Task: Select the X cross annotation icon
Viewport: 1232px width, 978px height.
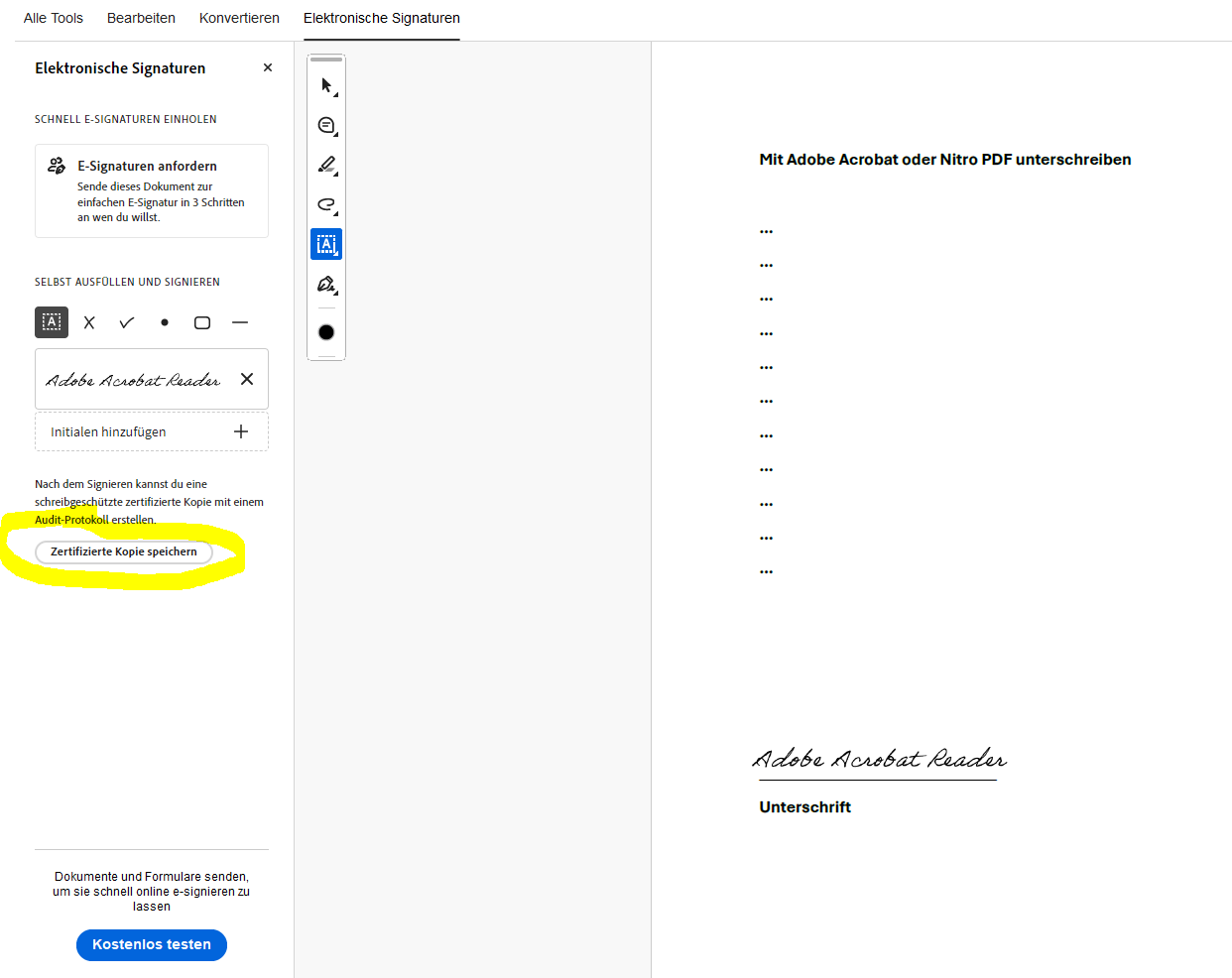Action: click(x=89, y=322)
